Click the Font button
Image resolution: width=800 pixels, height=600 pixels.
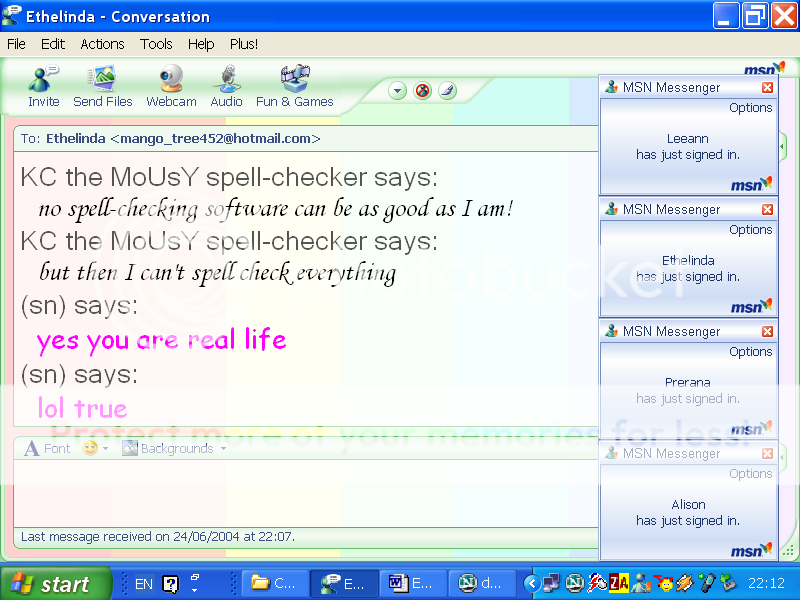pyautogui.click(x=47, y=449)
